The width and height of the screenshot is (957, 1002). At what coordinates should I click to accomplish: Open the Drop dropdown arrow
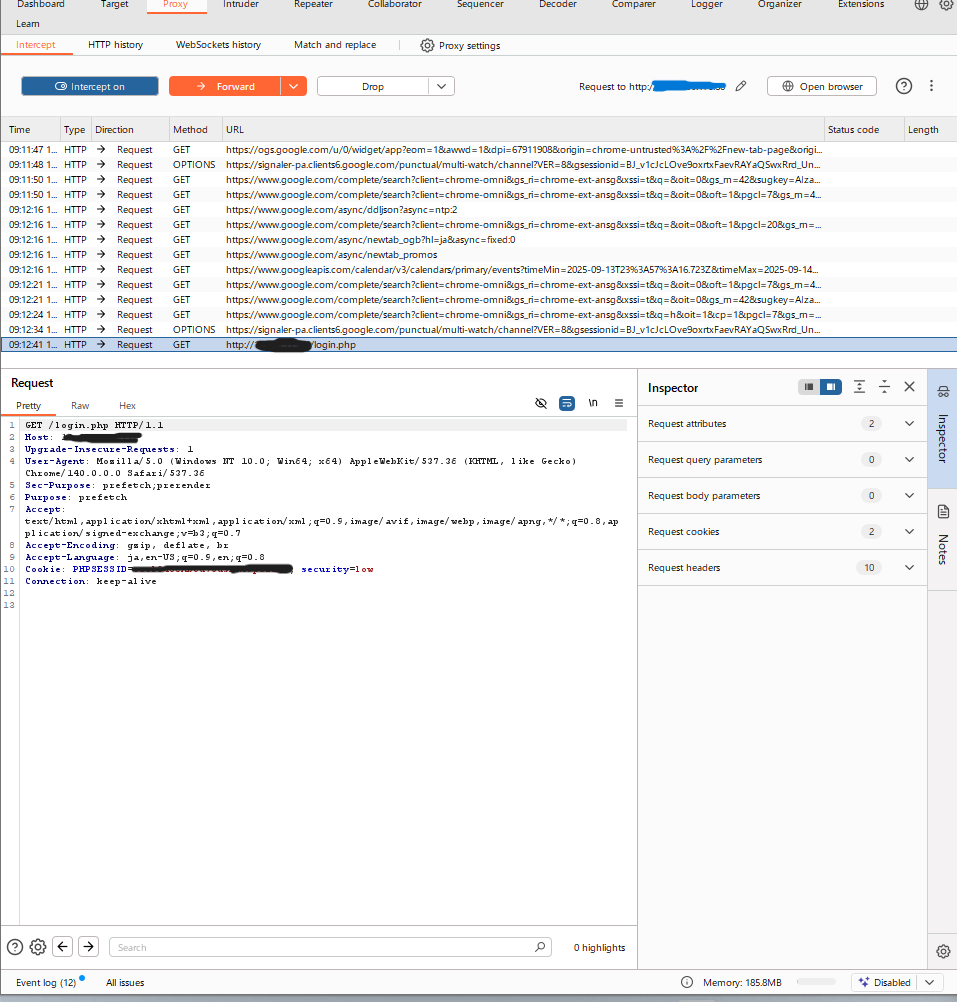[441, 86]
